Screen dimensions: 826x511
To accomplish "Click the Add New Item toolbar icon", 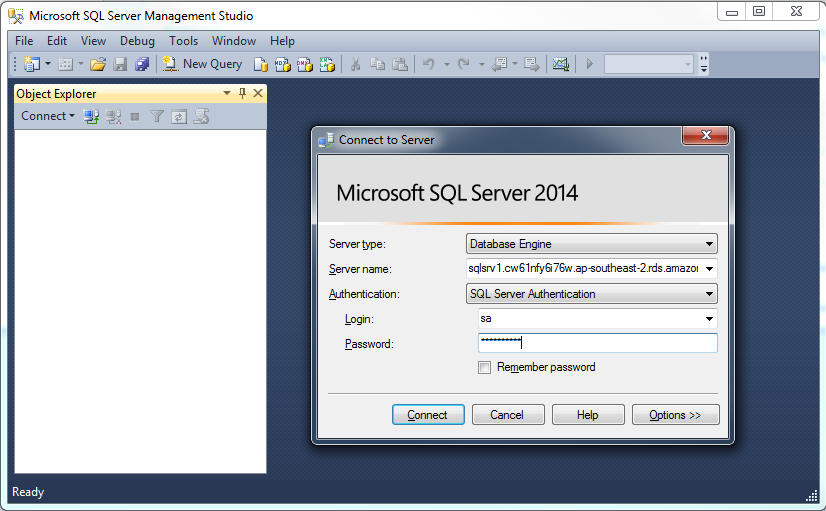I will point(65,64).
